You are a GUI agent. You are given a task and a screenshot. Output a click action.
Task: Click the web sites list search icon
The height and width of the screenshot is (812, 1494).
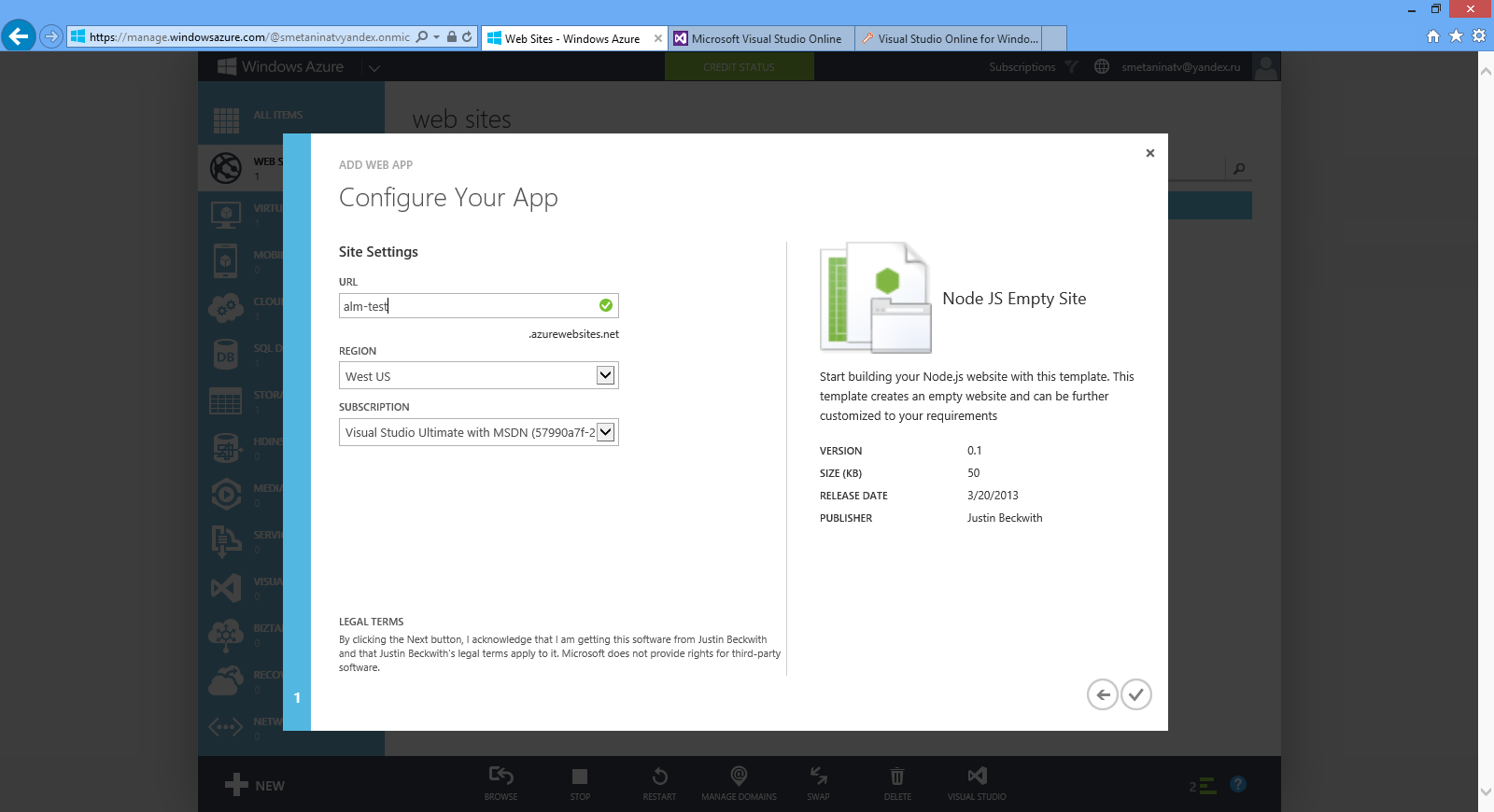[1239, 169]
